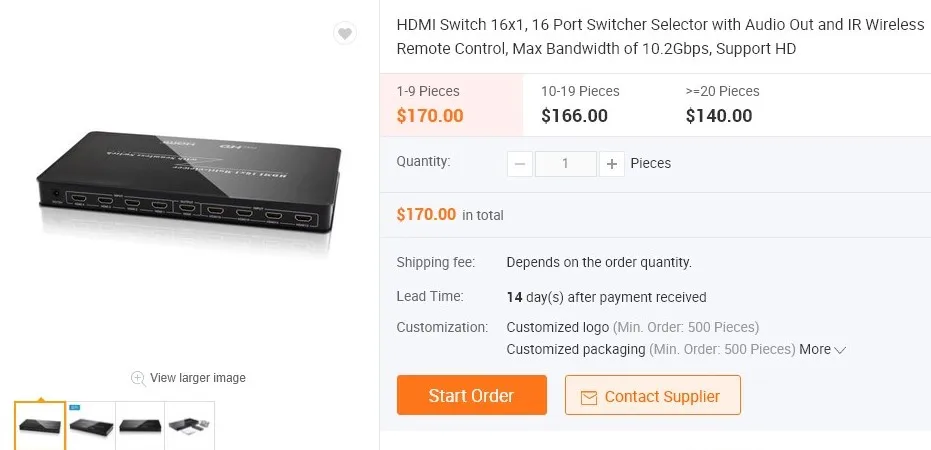Click the magnifier icon under the product photo
The height and width of the screenshot is (450, 931).
point(138,378)
